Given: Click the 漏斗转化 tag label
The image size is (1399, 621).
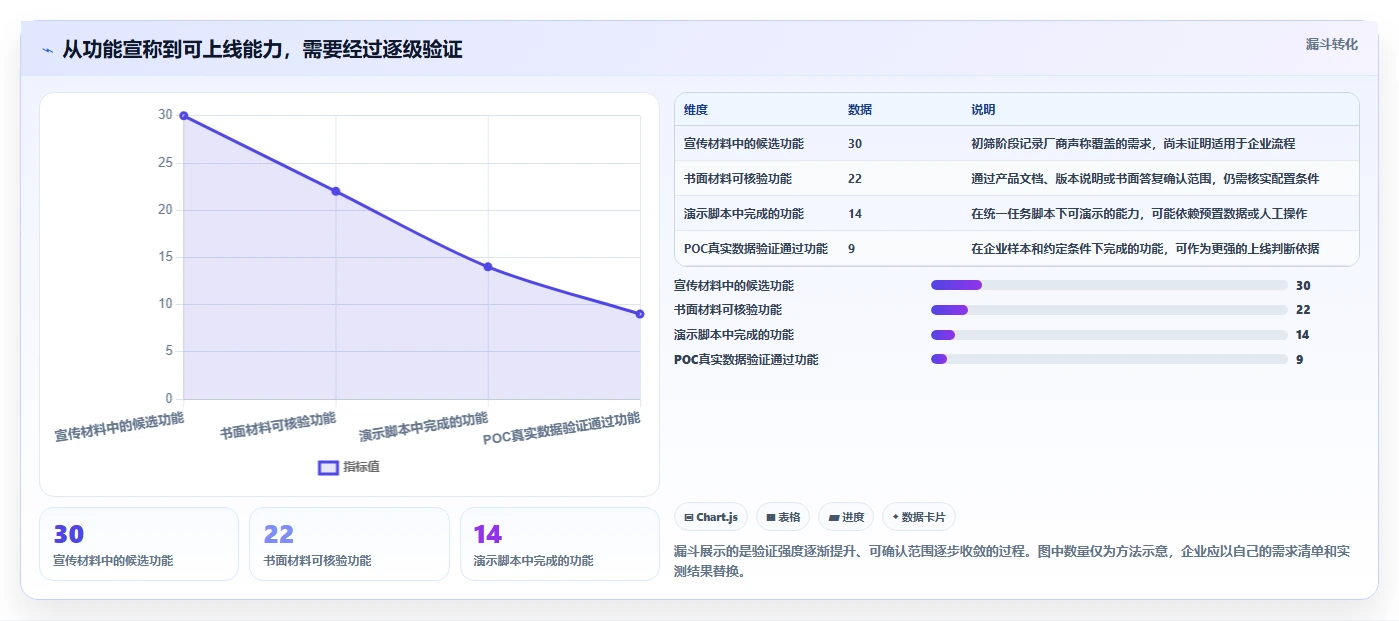Looking at the screenshot, I should (1331, 44).
